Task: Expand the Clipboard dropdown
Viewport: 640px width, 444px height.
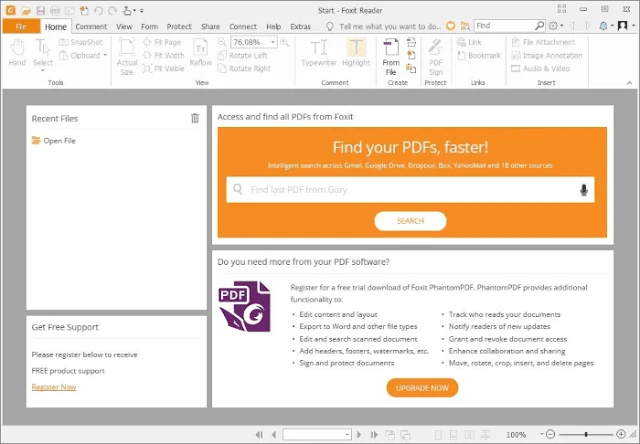Action: [x=105, y=55]
